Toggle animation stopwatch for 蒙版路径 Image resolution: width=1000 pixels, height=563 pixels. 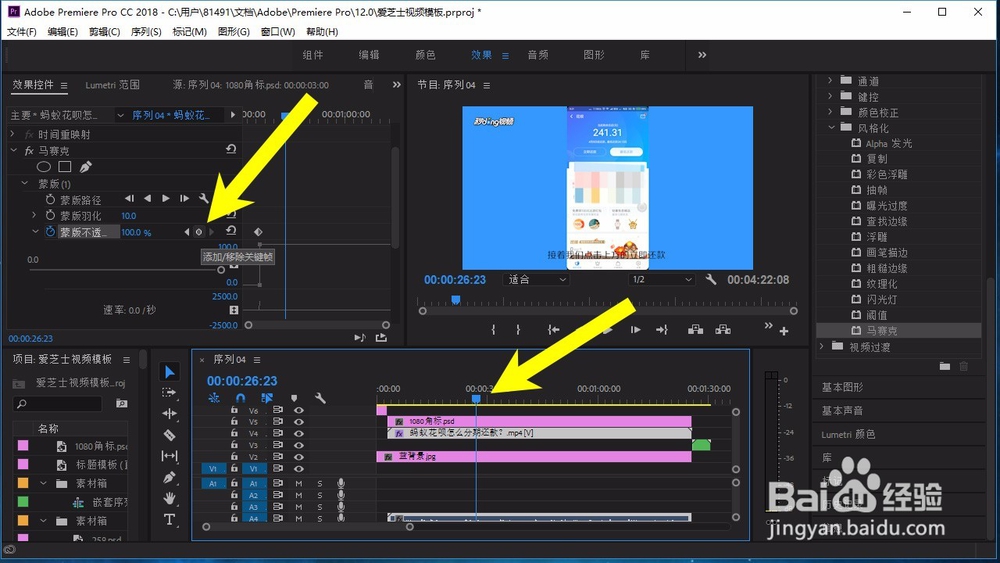(50, 200)
